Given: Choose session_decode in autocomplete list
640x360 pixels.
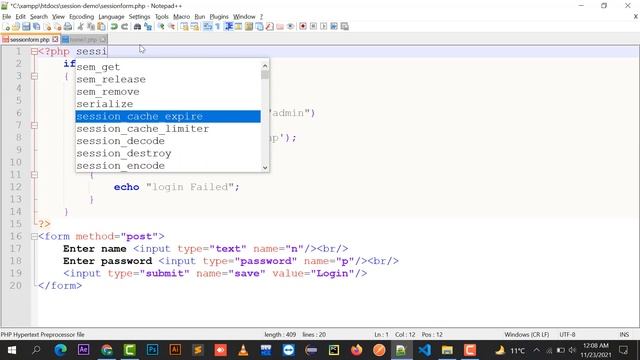Looking at the screenshot, I should pyautogui.click(x=168, y=141).
